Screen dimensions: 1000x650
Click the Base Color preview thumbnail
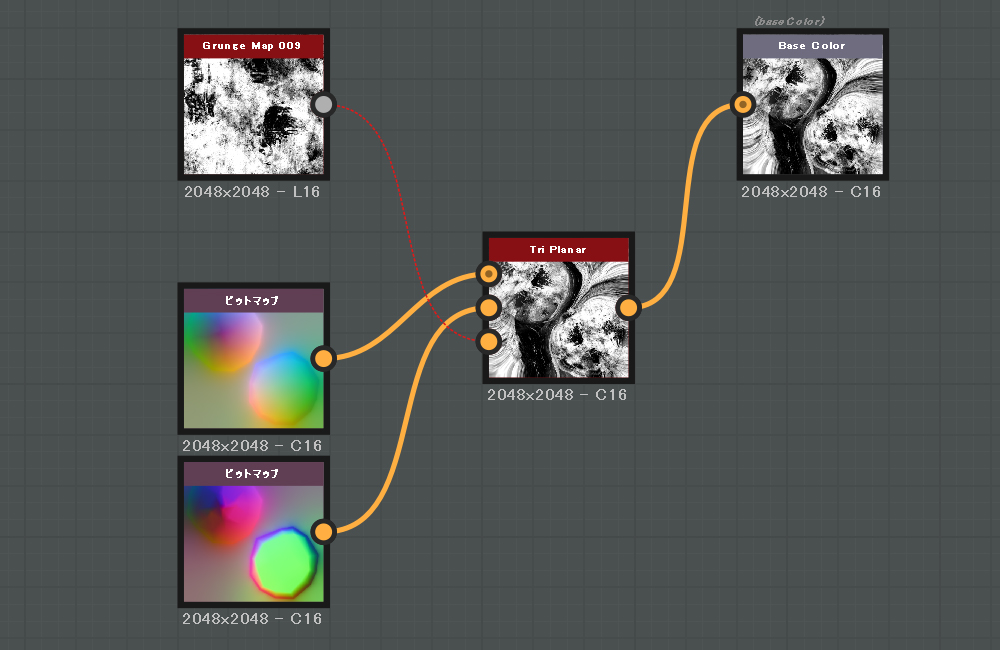click(812, 116)
